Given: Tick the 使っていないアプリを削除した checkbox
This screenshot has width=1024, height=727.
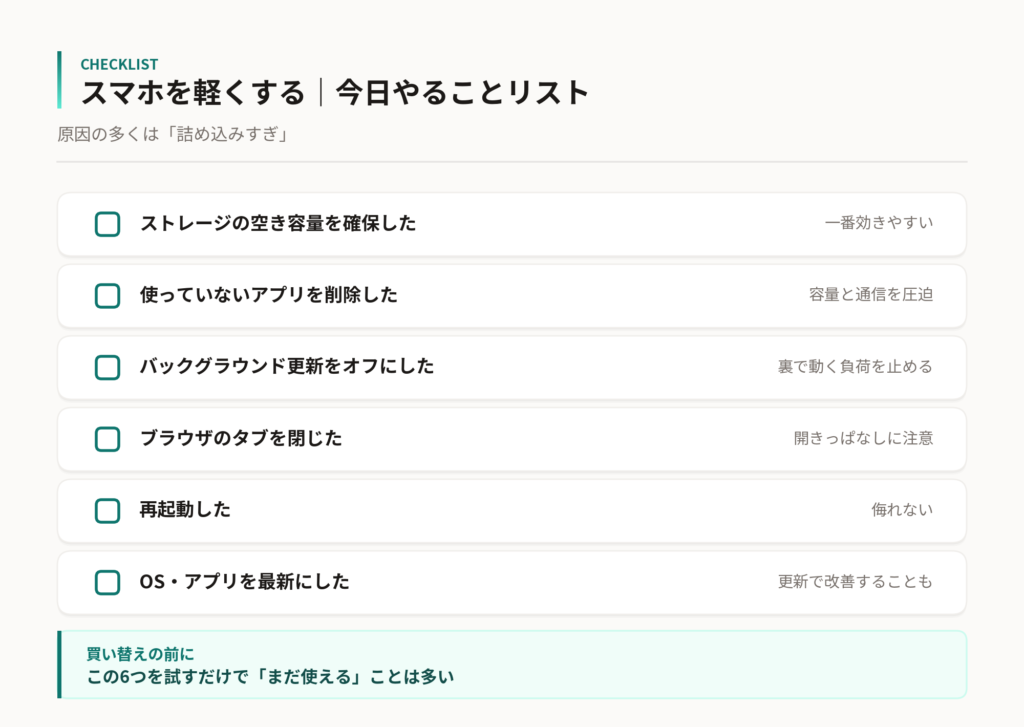Looking at the screenshot, I should pos(108,296).
